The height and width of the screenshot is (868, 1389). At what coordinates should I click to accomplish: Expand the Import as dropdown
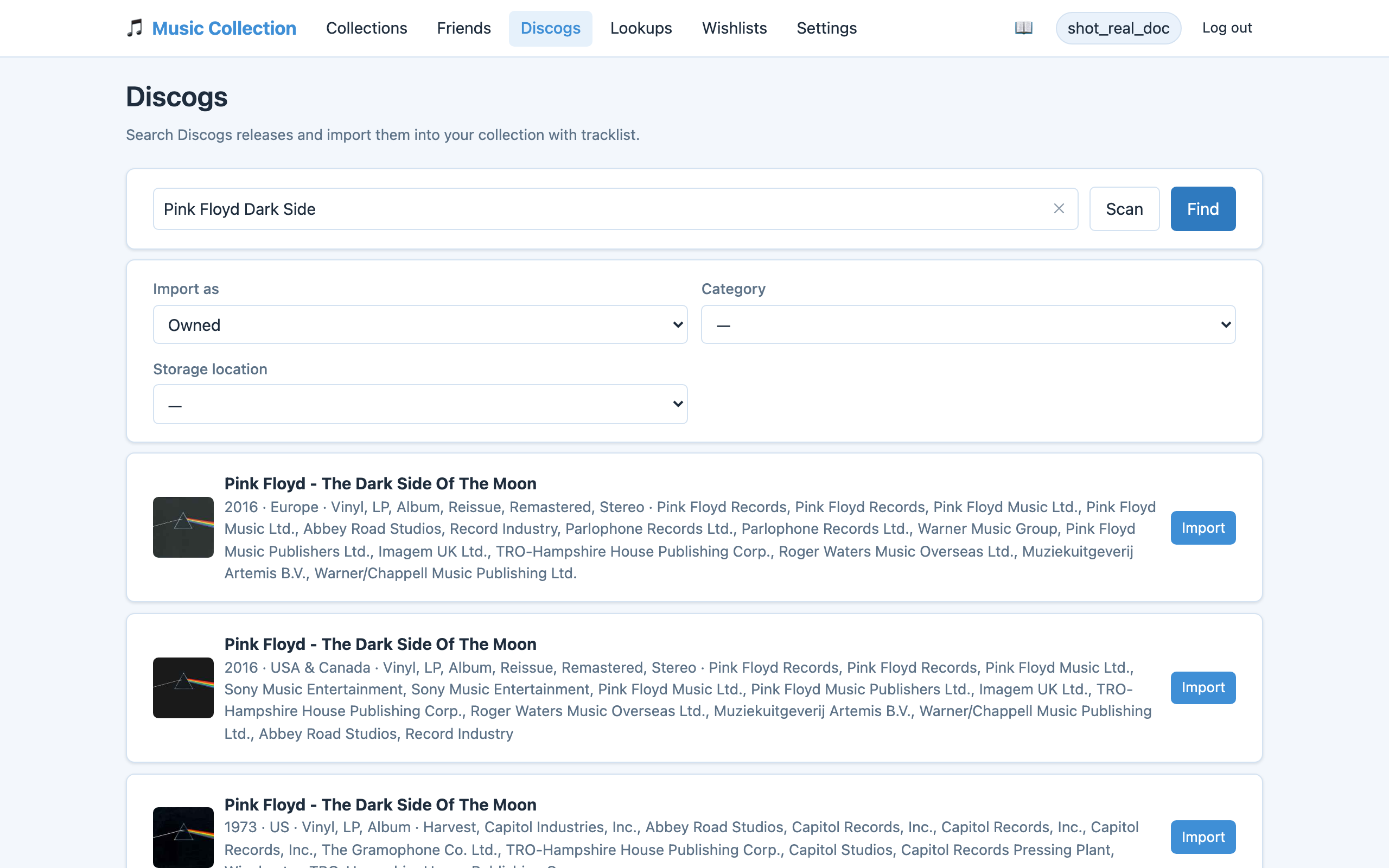point(420,324)
